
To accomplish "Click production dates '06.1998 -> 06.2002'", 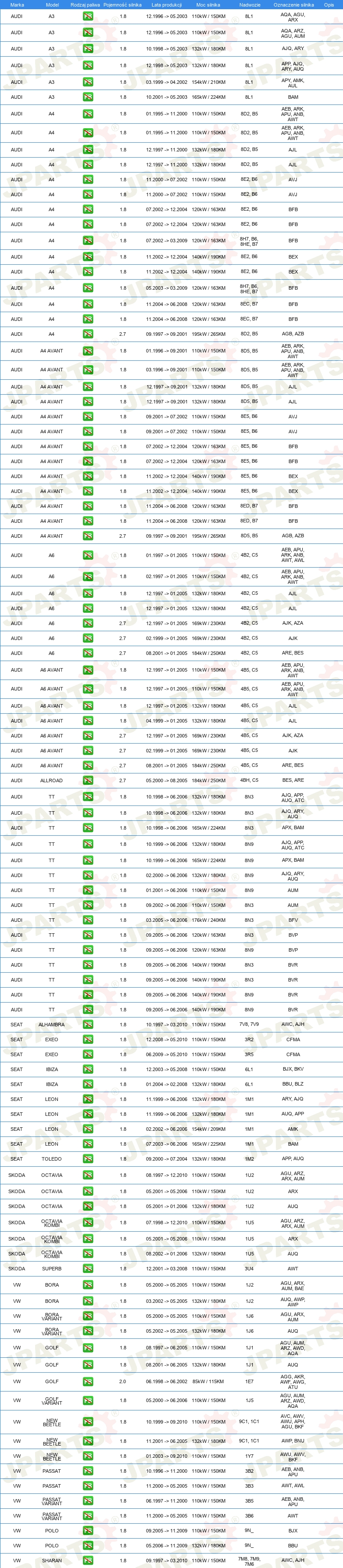I will pos(167,1382).
